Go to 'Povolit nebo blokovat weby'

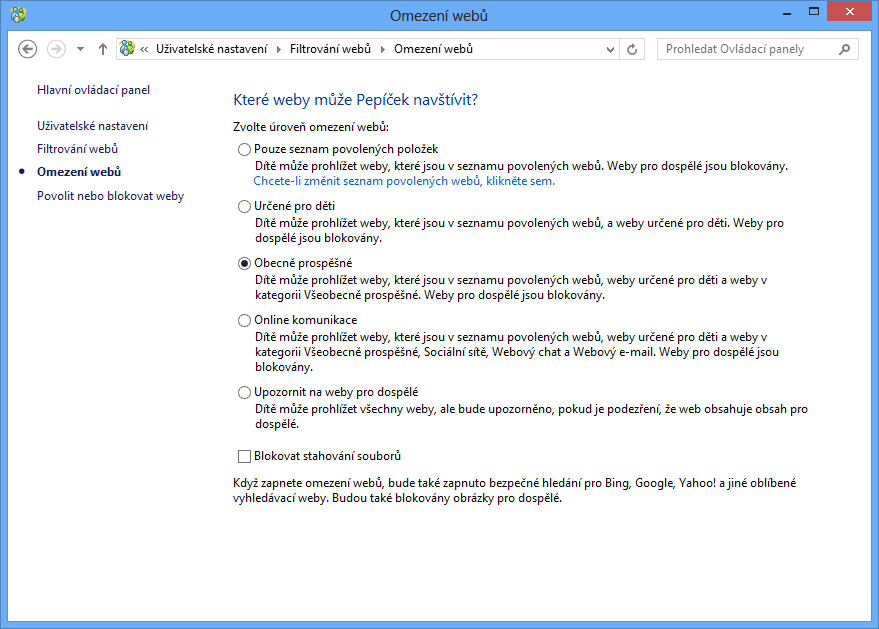coord(110,196)
